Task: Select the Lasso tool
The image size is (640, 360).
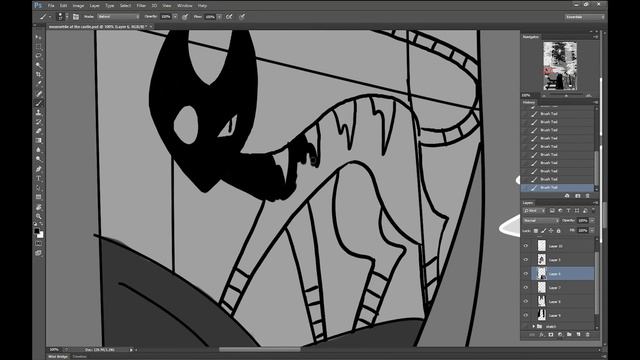Action: pos(38,56)
